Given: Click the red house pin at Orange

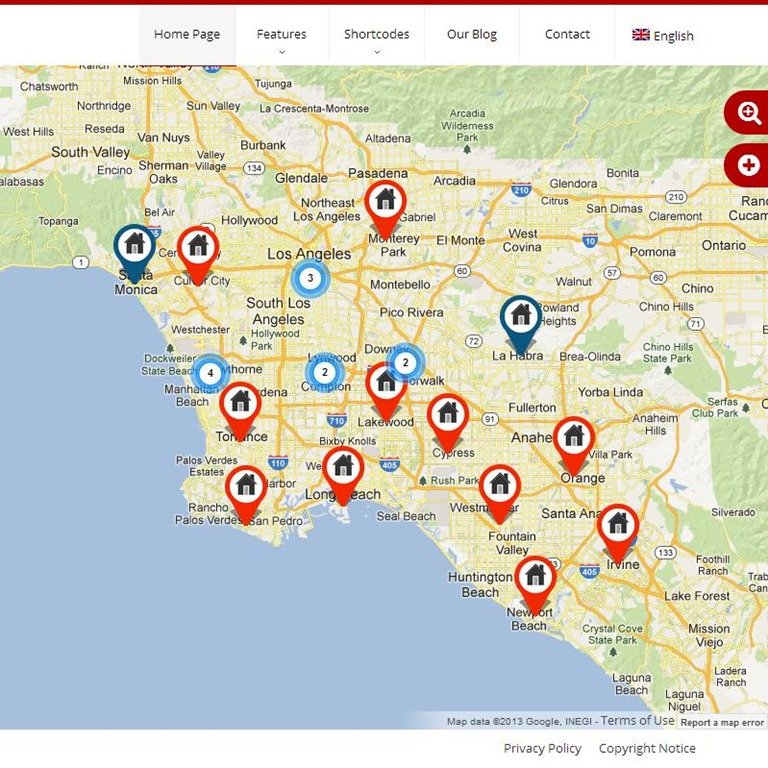Looking at the screenshot, I should click(574, 445).
